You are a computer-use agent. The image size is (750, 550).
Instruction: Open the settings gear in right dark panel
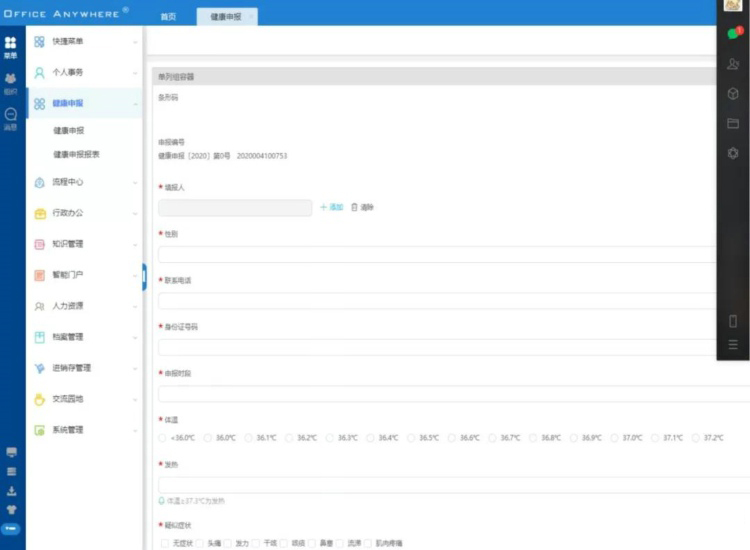click(732, 153)
